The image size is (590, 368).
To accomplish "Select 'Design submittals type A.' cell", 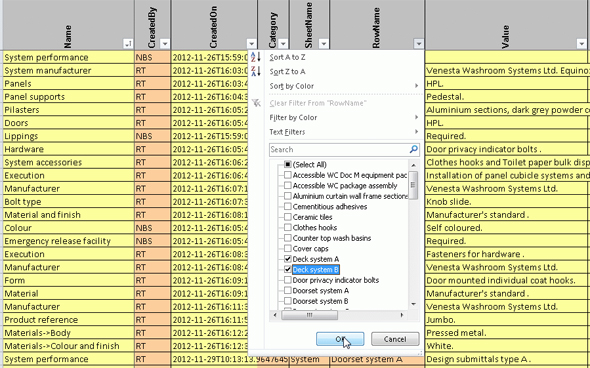I will tap(506, 359).
